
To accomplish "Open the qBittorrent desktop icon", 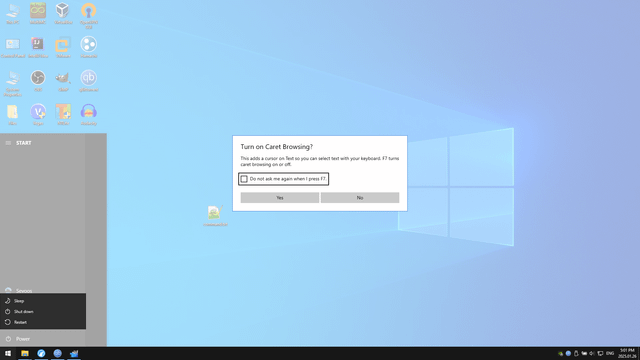I will click(89, 81).
